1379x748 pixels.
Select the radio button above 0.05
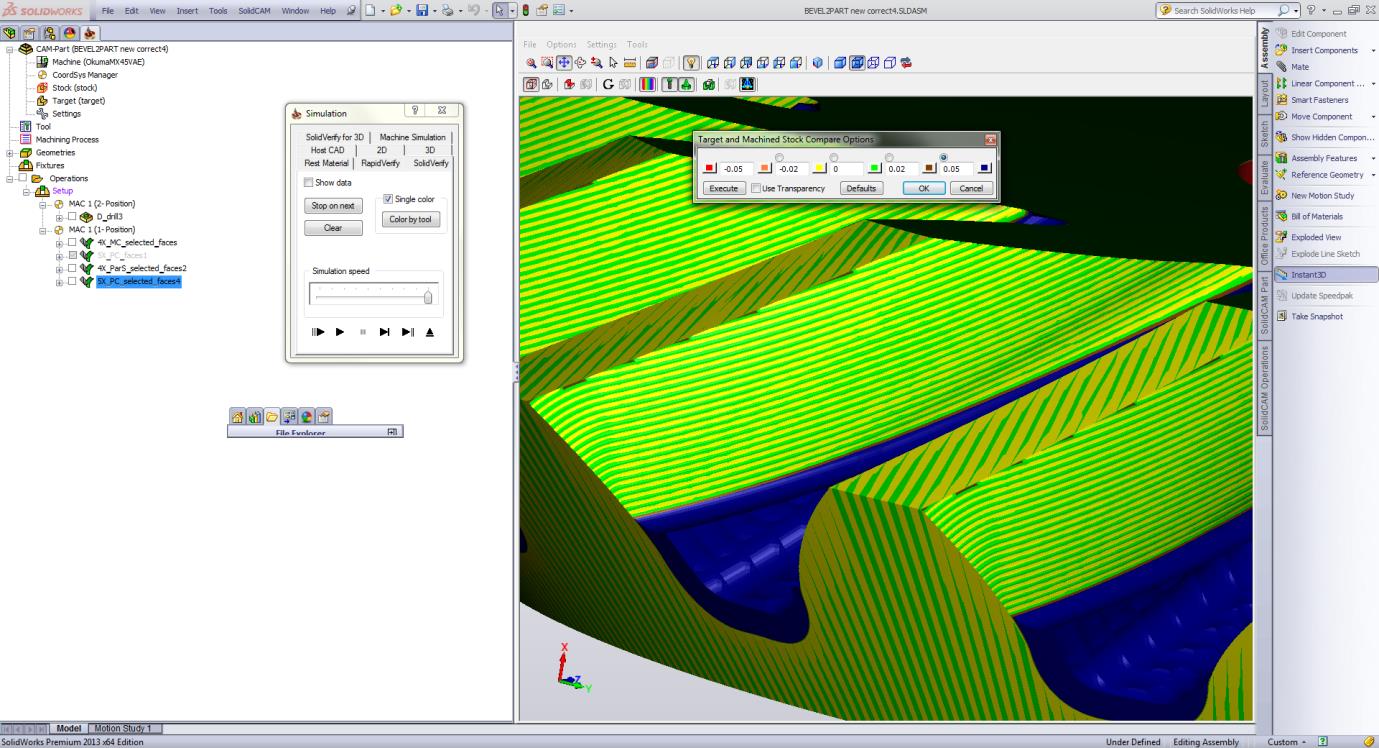coord(944,157)
